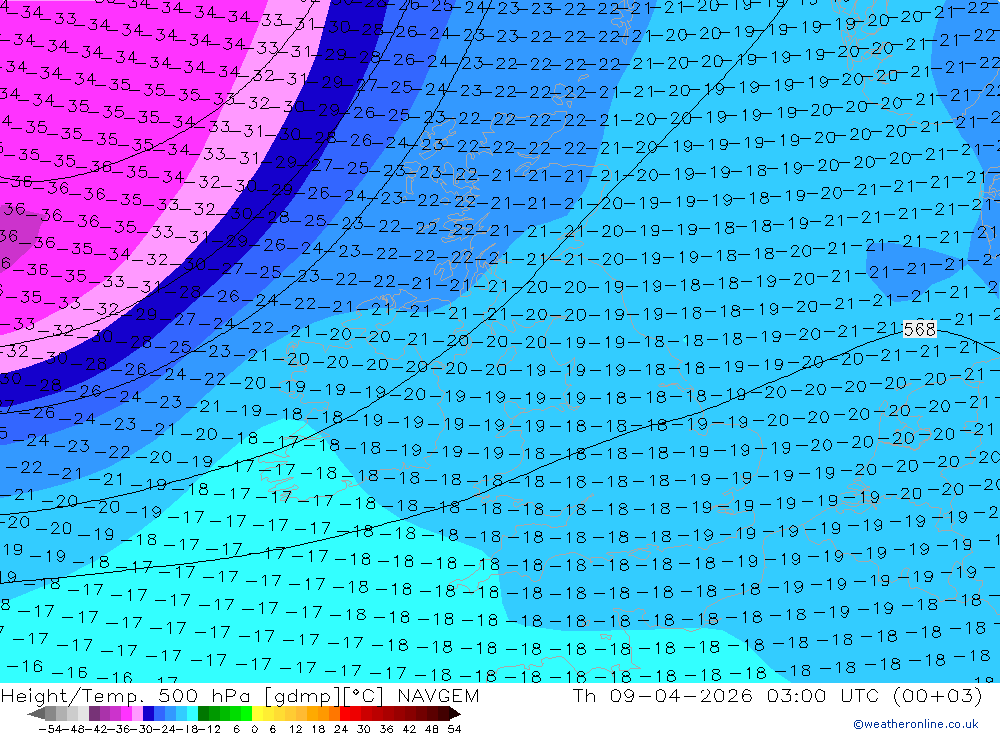This screenshot has width=1000, height=733.
Task: Select the cyan legend swatch
Action: (192, 713)
